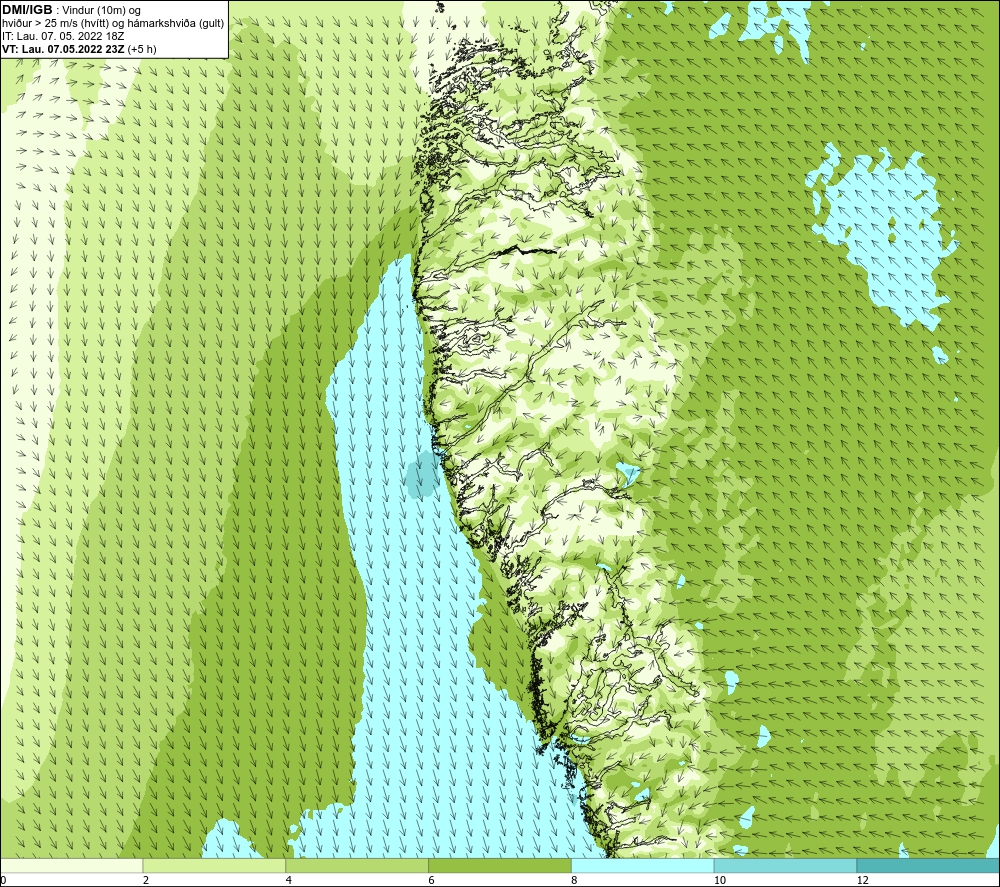Click the DMI/IGB title text
The image size is (1000, 887).
27,10
